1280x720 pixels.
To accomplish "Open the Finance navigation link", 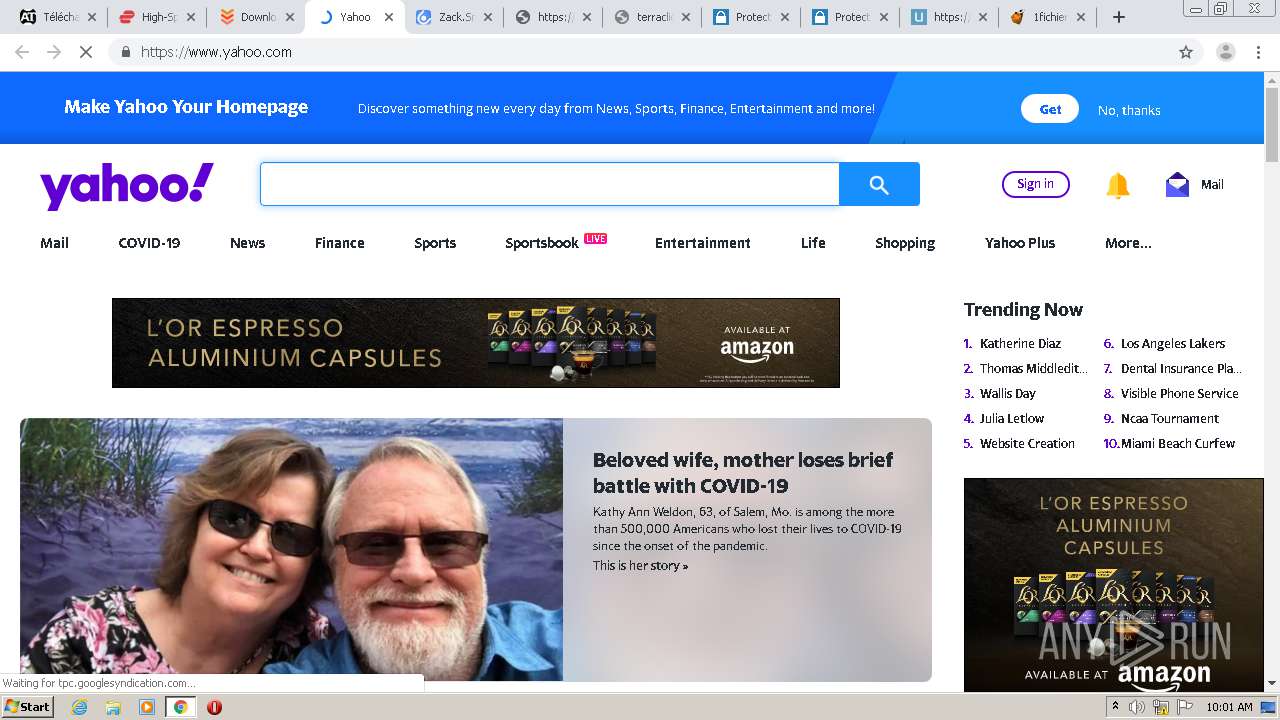I will 339,243.
